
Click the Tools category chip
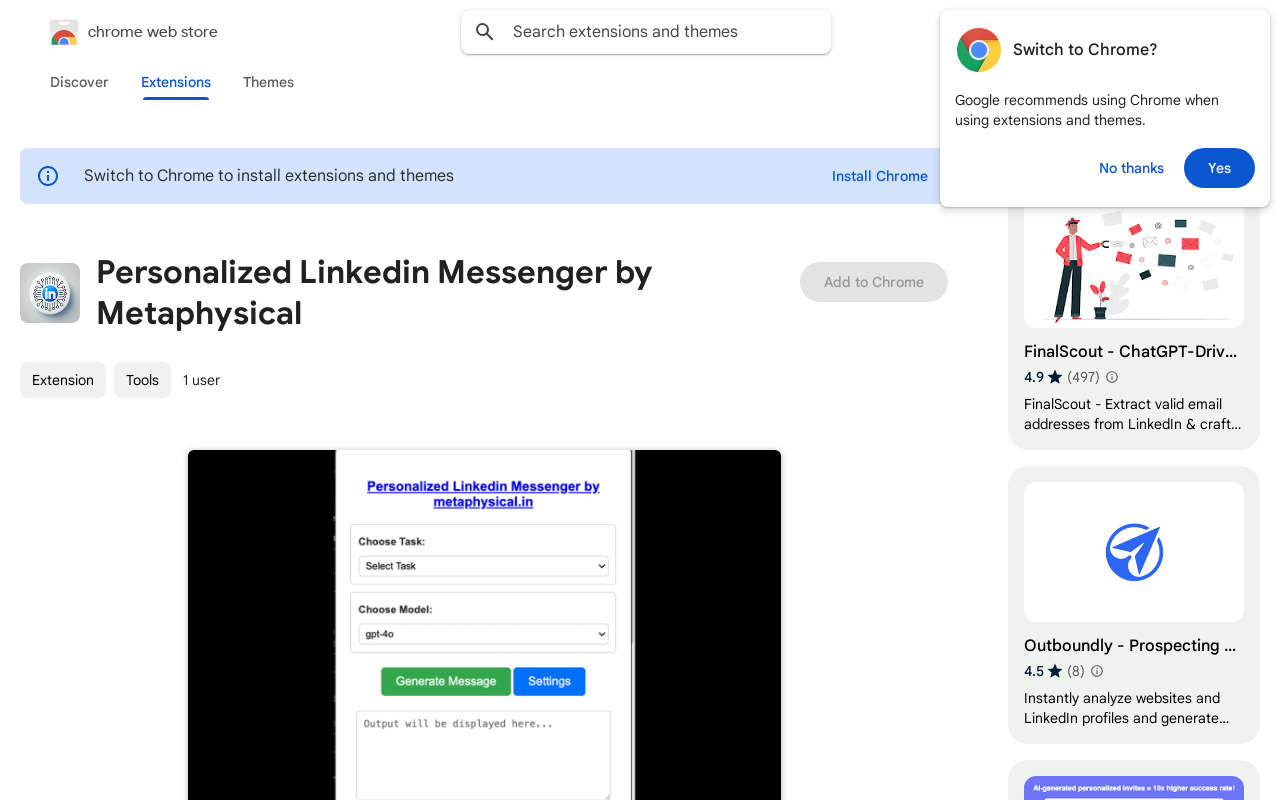click(x=142, y=380)
